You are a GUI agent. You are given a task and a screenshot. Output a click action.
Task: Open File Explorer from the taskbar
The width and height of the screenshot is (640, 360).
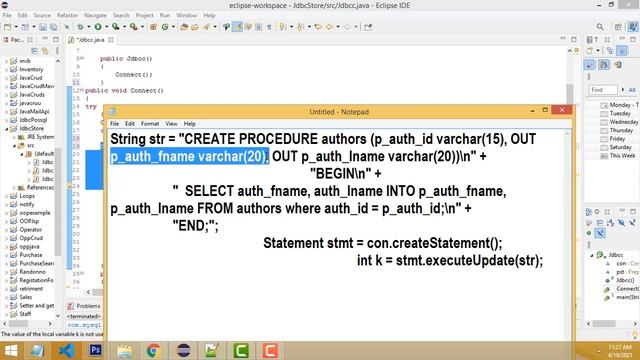point(124,350)
